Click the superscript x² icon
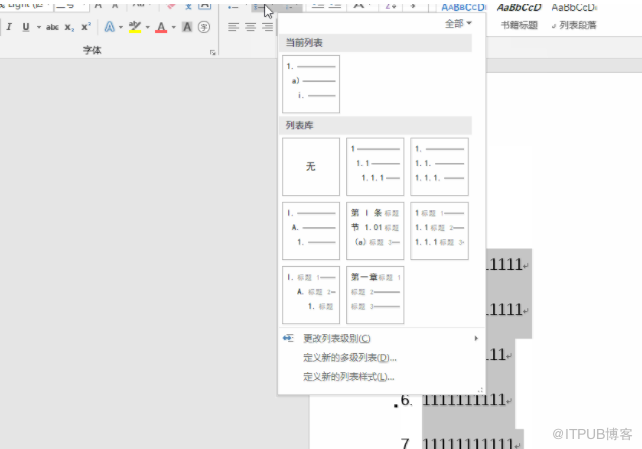Viewport: 642px width, 449px height. 86,27
